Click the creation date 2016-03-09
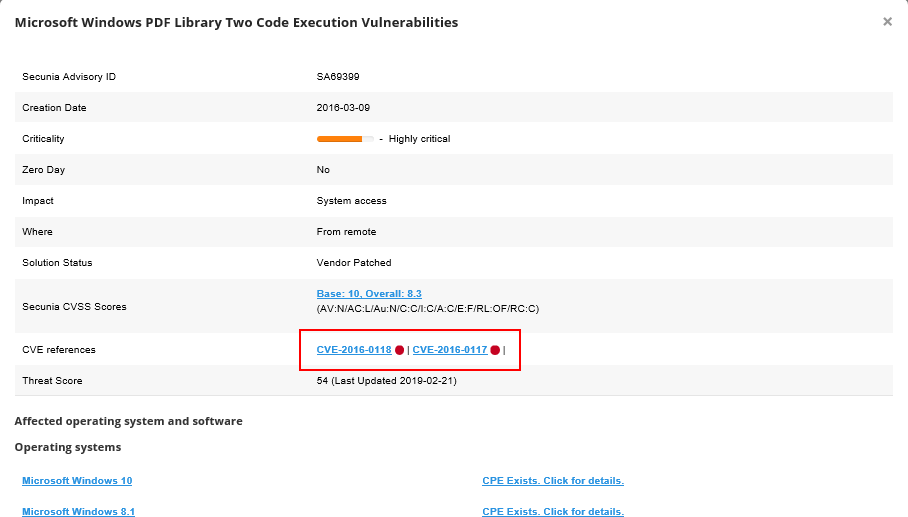The height and width of the screenshot is (517, 908). [x=343, y=108]
